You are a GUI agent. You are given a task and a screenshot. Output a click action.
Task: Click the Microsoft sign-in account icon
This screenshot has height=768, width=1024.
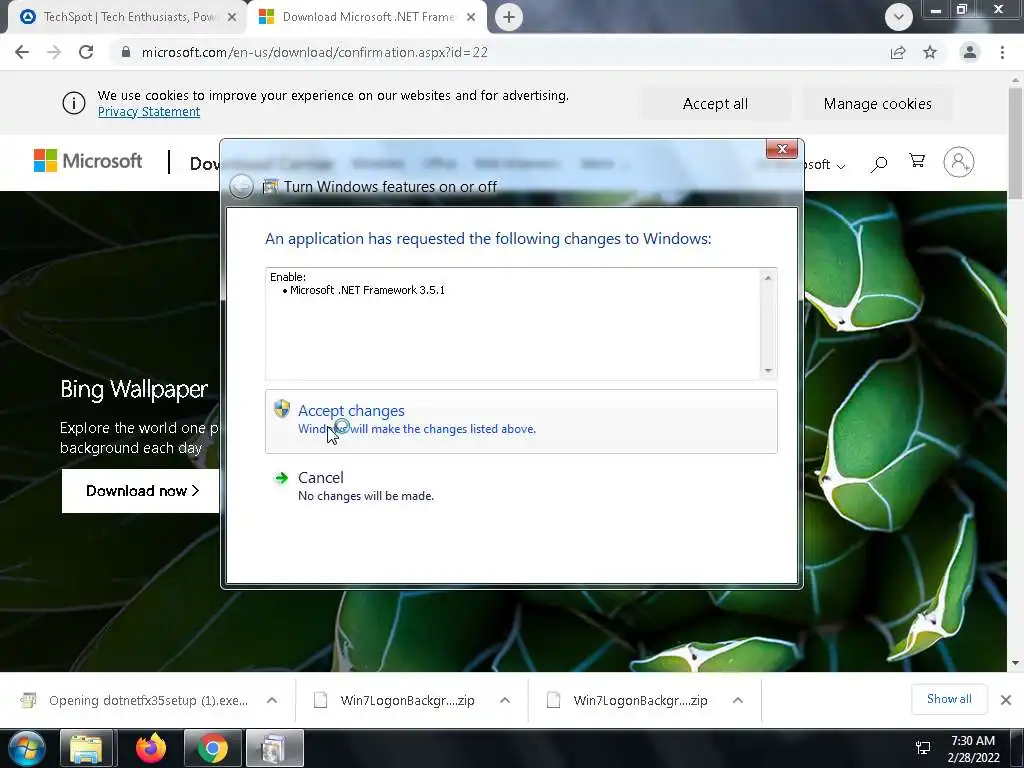point(959,162)
